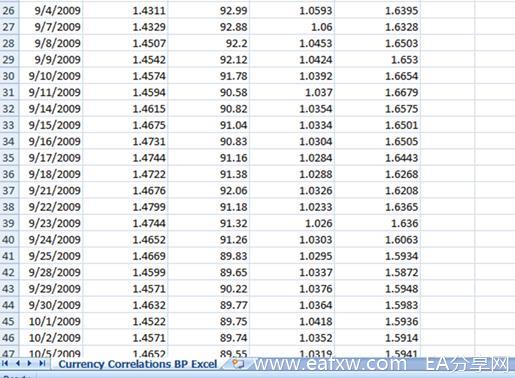Select cell containing value 1.5872
Image resolution: width=515 pixels, height=378 pixels.
[378, 272]
